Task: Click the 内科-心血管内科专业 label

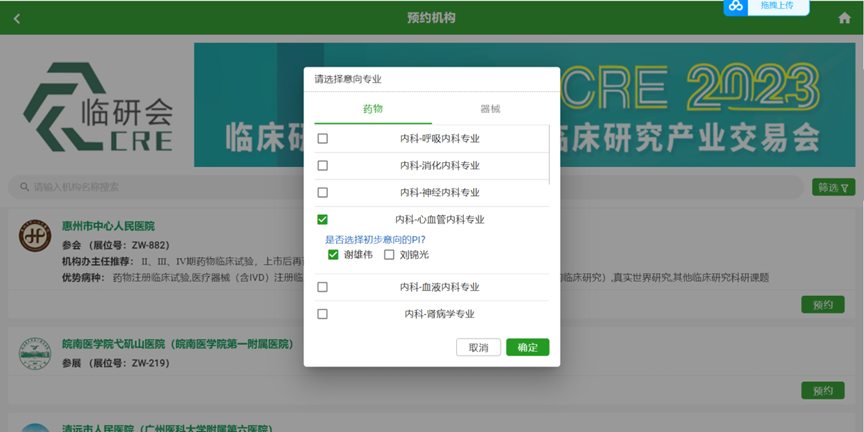Action: coord(440,219)
